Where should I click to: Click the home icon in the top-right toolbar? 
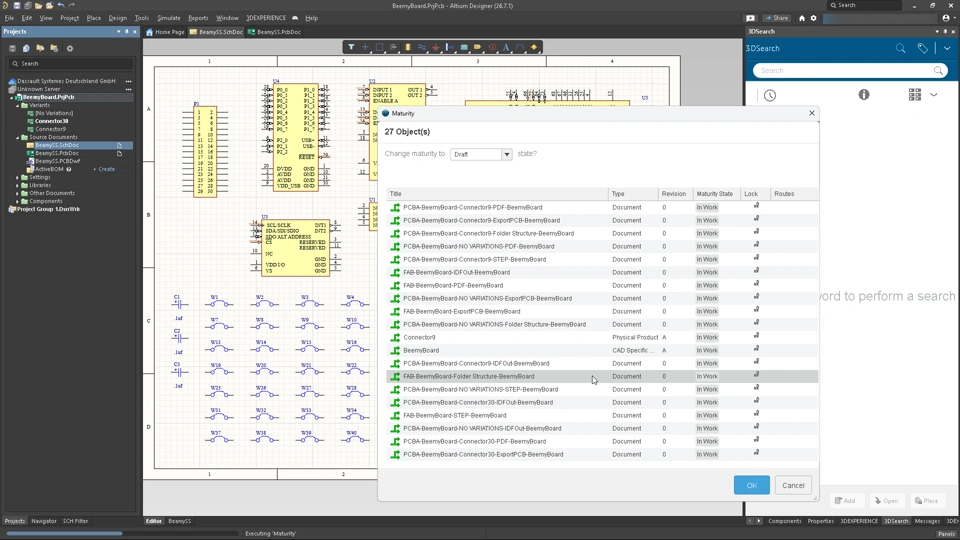click(x=801, y=18)
